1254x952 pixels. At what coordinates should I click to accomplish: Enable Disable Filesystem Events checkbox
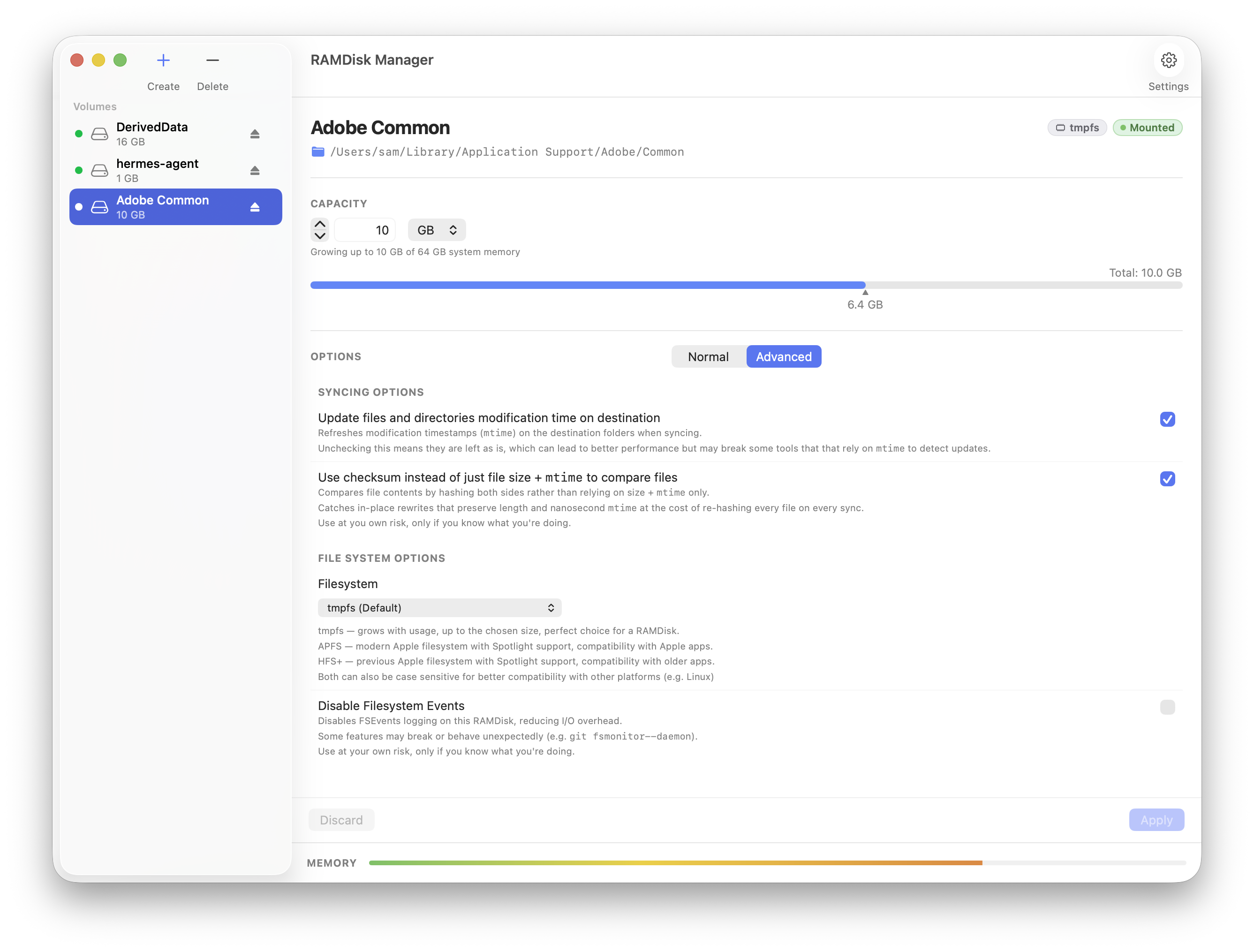(1167, 707)
